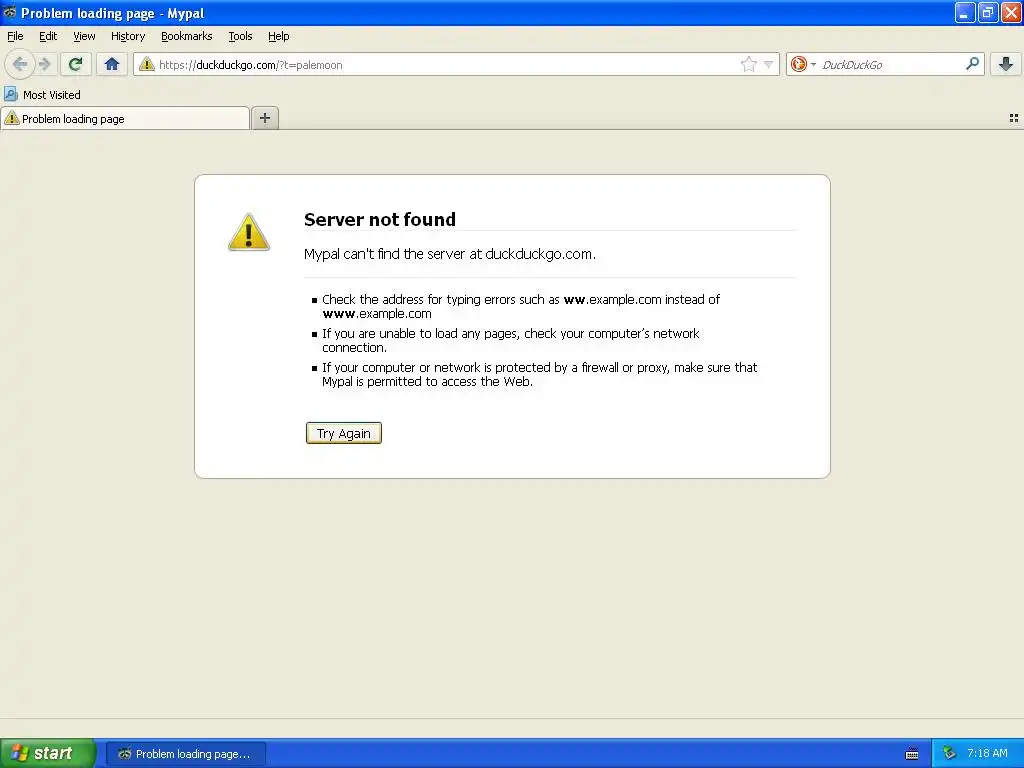1024x768 pixels.
Task: Open the home page
Action: point(112,64)
